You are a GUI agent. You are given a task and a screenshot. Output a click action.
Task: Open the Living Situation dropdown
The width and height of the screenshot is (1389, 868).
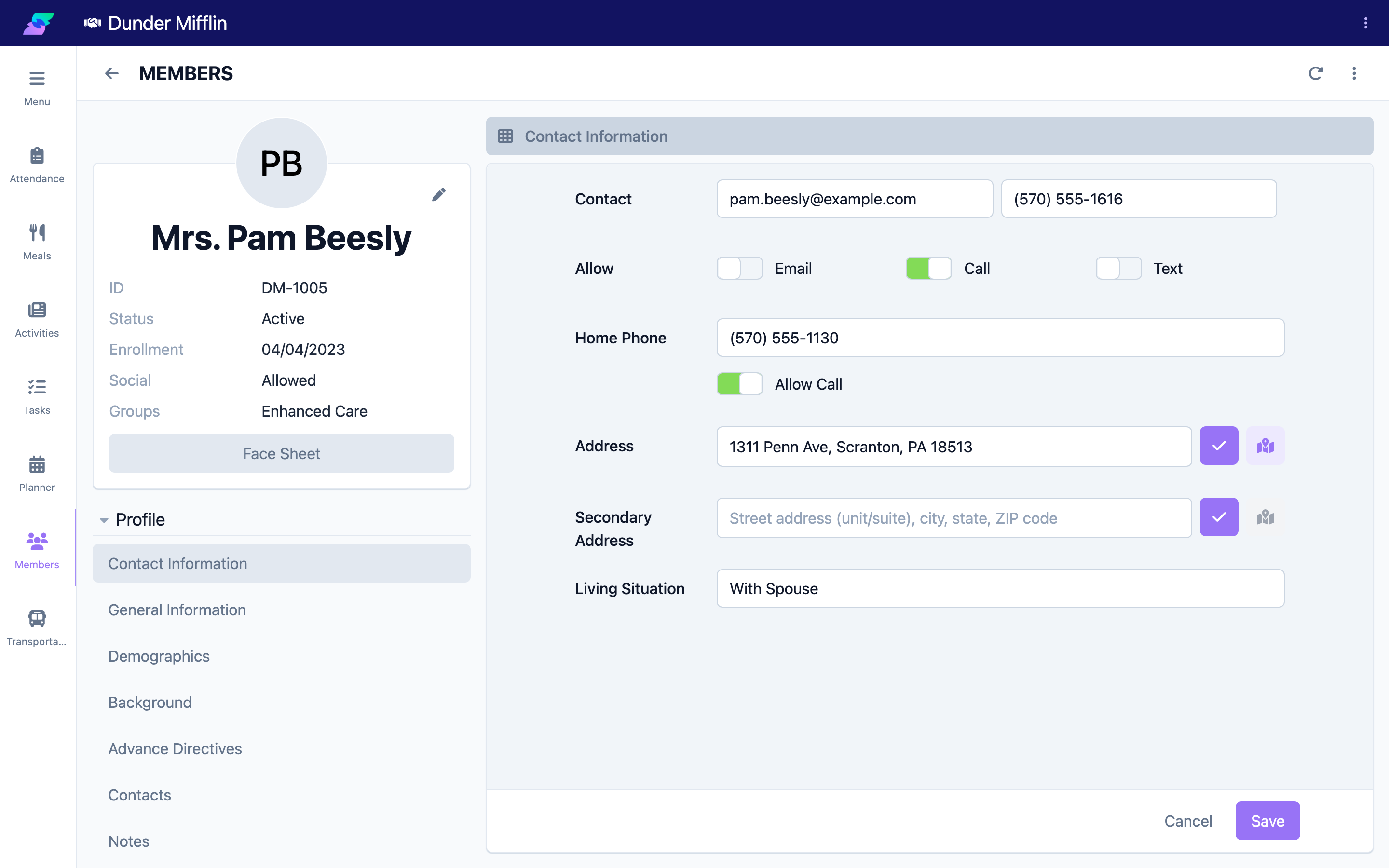point(1000,588)
